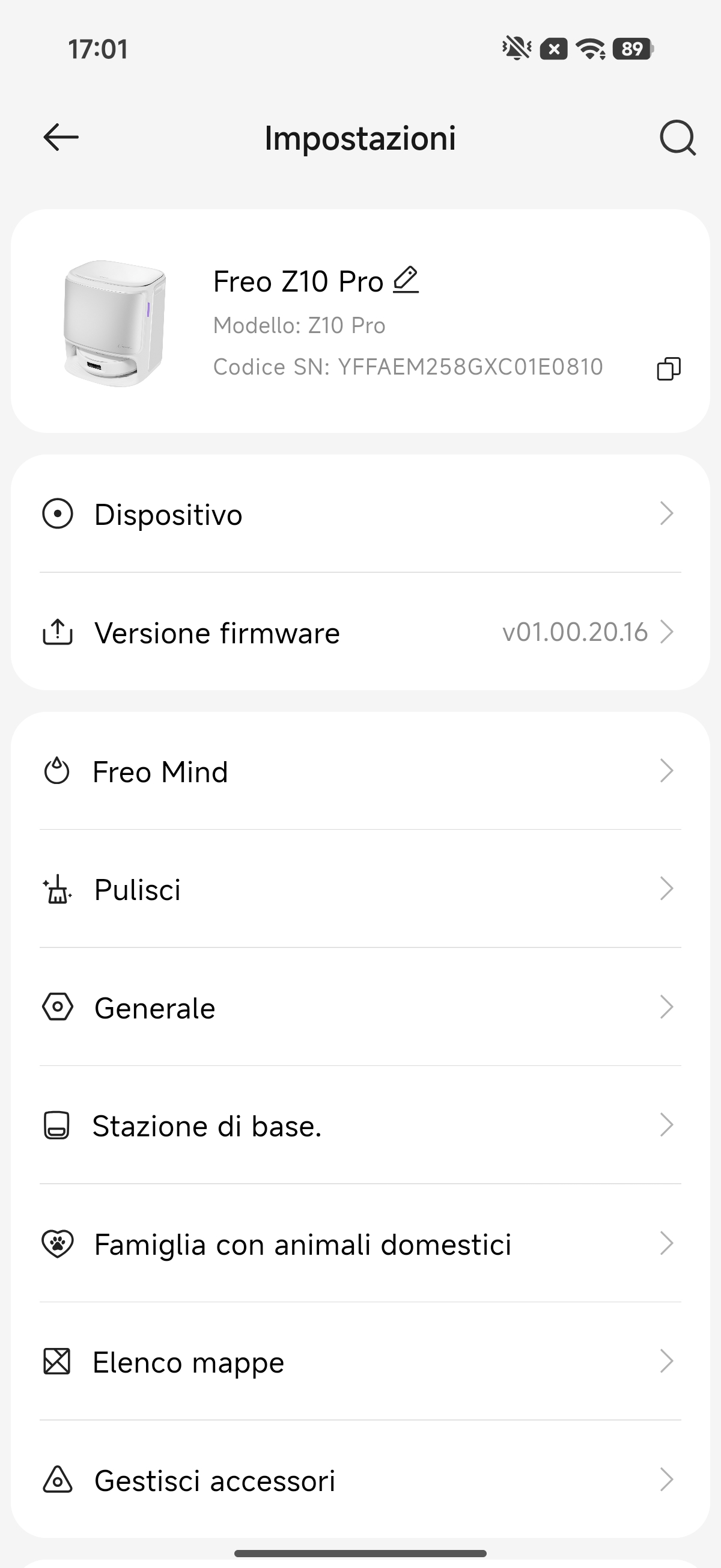The height and width of the screenshot is (1568, 721).
Task: Tap the Pulisci broom icon
Action: [x=57, y=889]
